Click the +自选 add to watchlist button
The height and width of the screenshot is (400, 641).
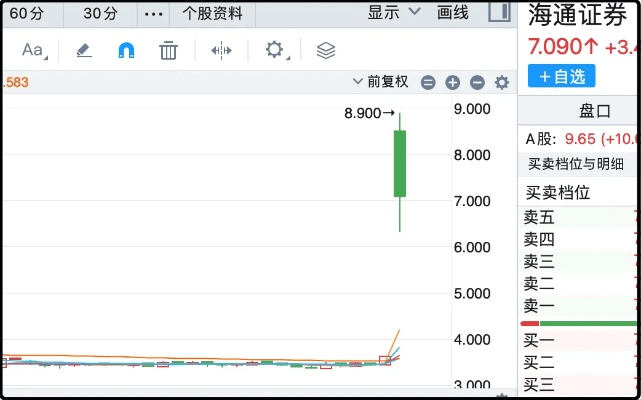coord(561,76)
